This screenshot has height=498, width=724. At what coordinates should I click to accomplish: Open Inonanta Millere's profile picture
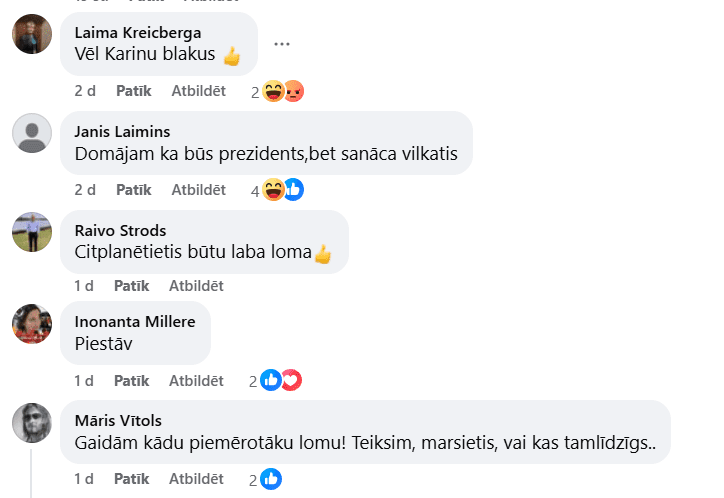(x=32, y=323)
